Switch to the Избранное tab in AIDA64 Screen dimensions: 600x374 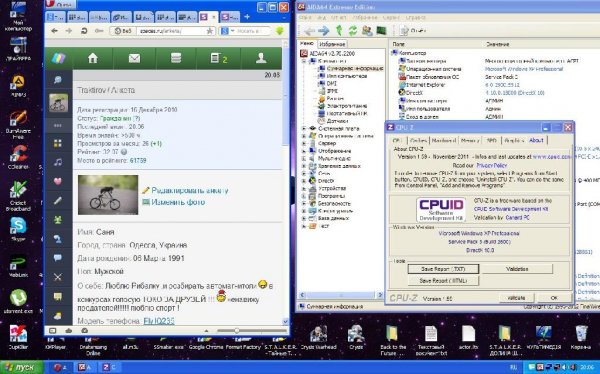[332, 44]
